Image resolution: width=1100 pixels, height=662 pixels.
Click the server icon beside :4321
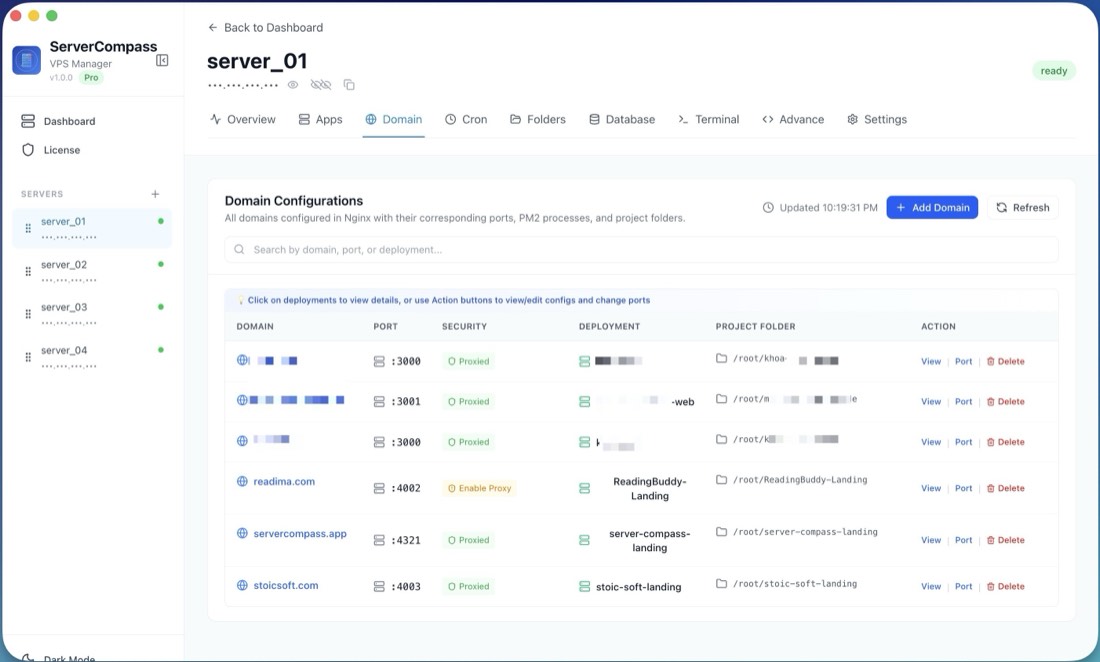379,540
